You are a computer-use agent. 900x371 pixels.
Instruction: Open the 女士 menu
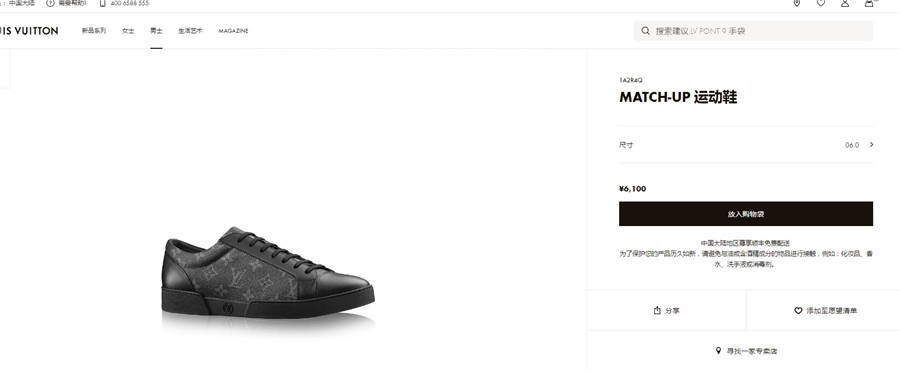[x=128, y=31]
